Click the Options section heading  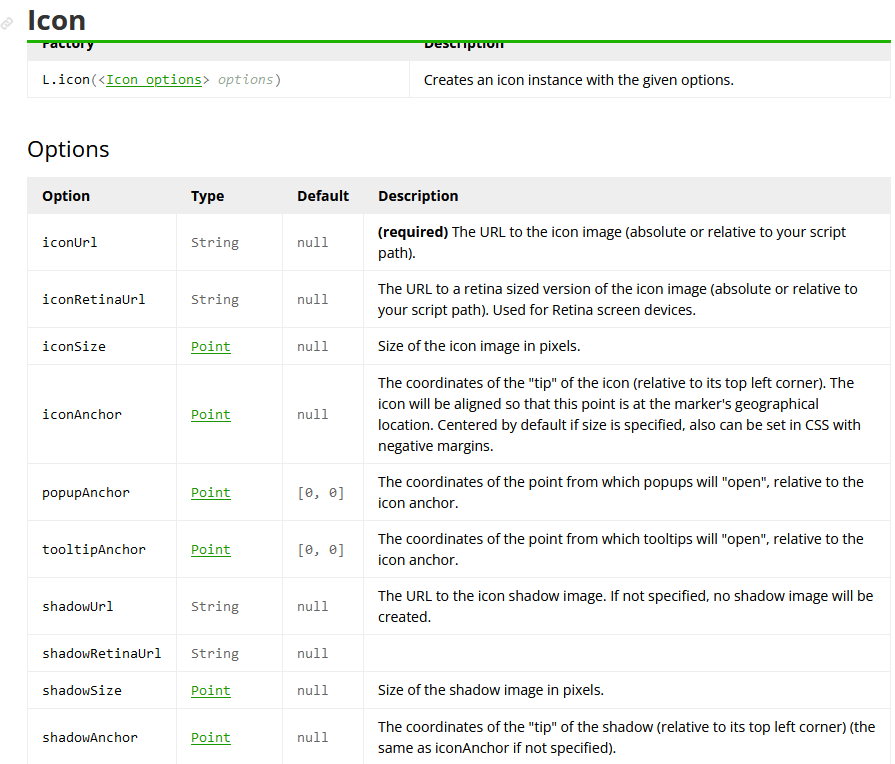click(68, 149)
